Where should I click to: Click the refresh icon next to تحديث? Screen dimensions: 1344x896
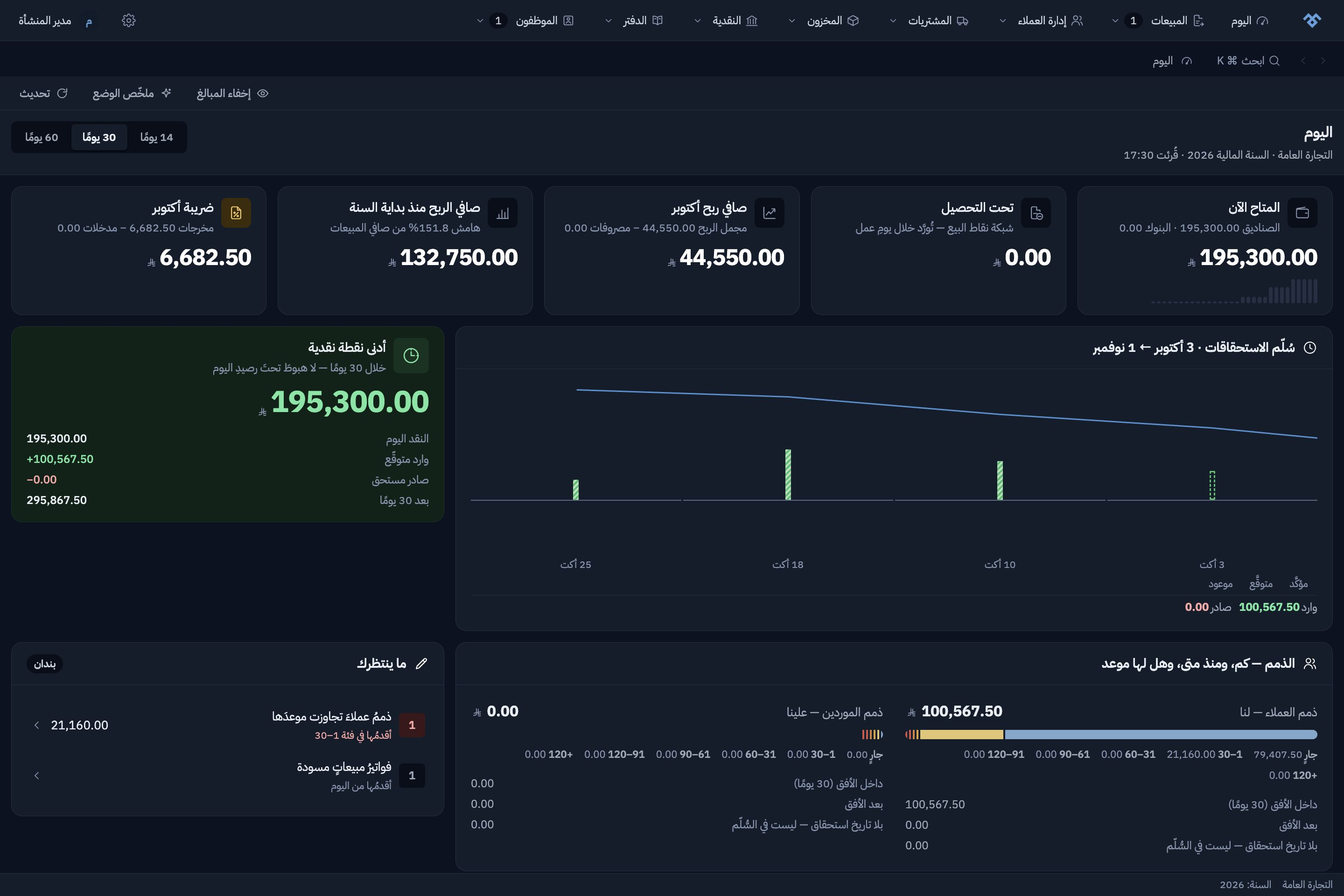(x=62, y=93)
